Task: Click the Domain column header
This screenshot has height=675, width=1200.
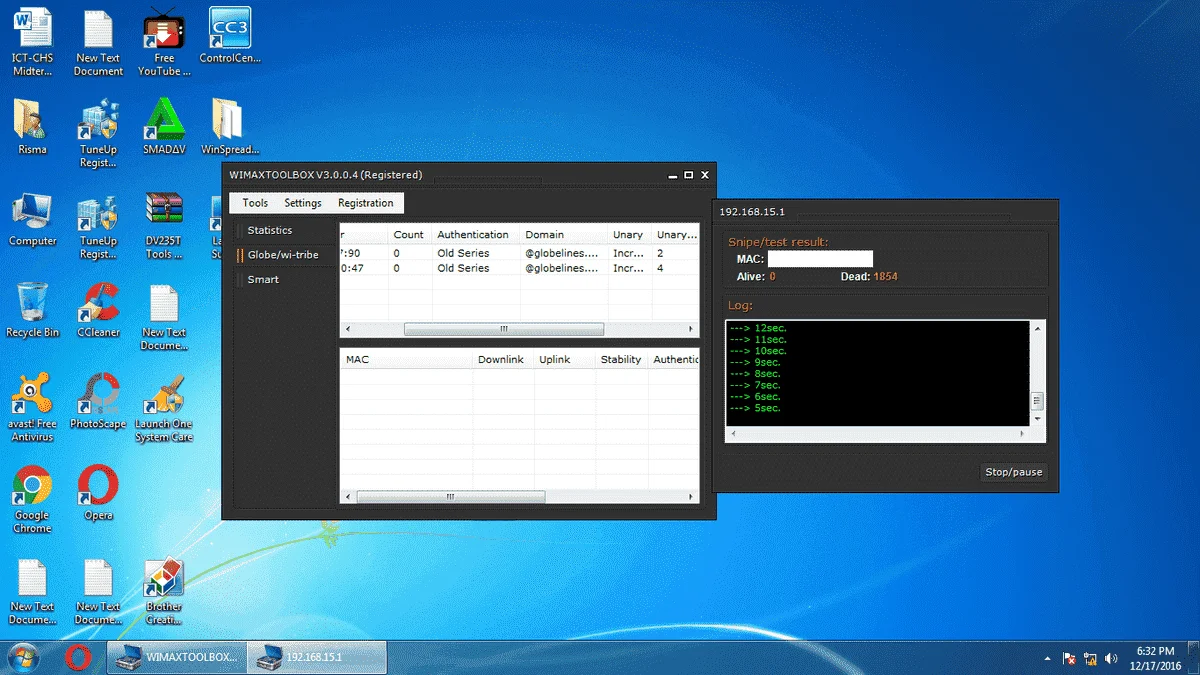Action: [x=564, y=235]
